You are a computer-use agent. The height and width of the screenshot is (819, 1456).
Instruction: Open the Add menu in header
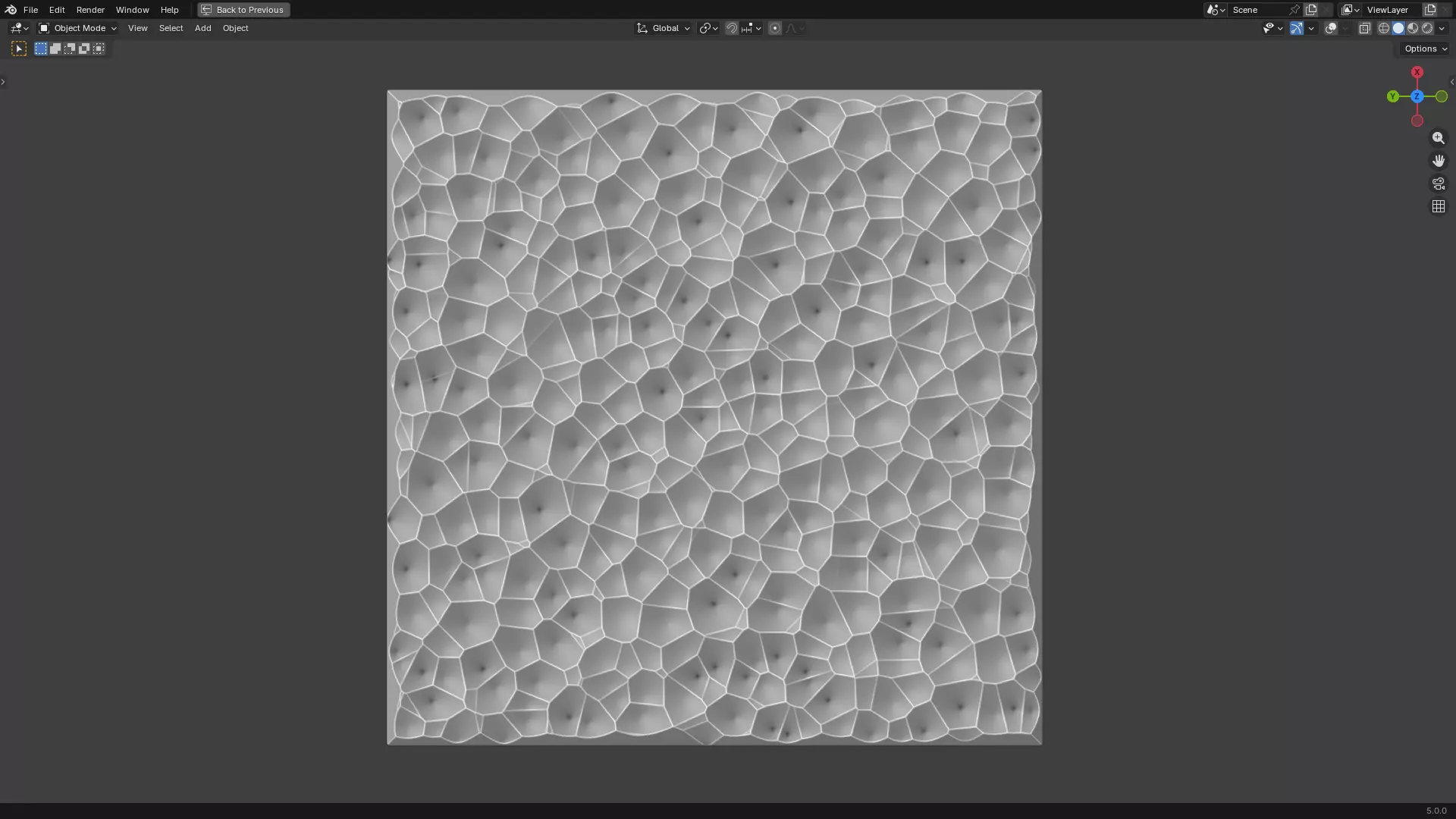click(202, 28)
